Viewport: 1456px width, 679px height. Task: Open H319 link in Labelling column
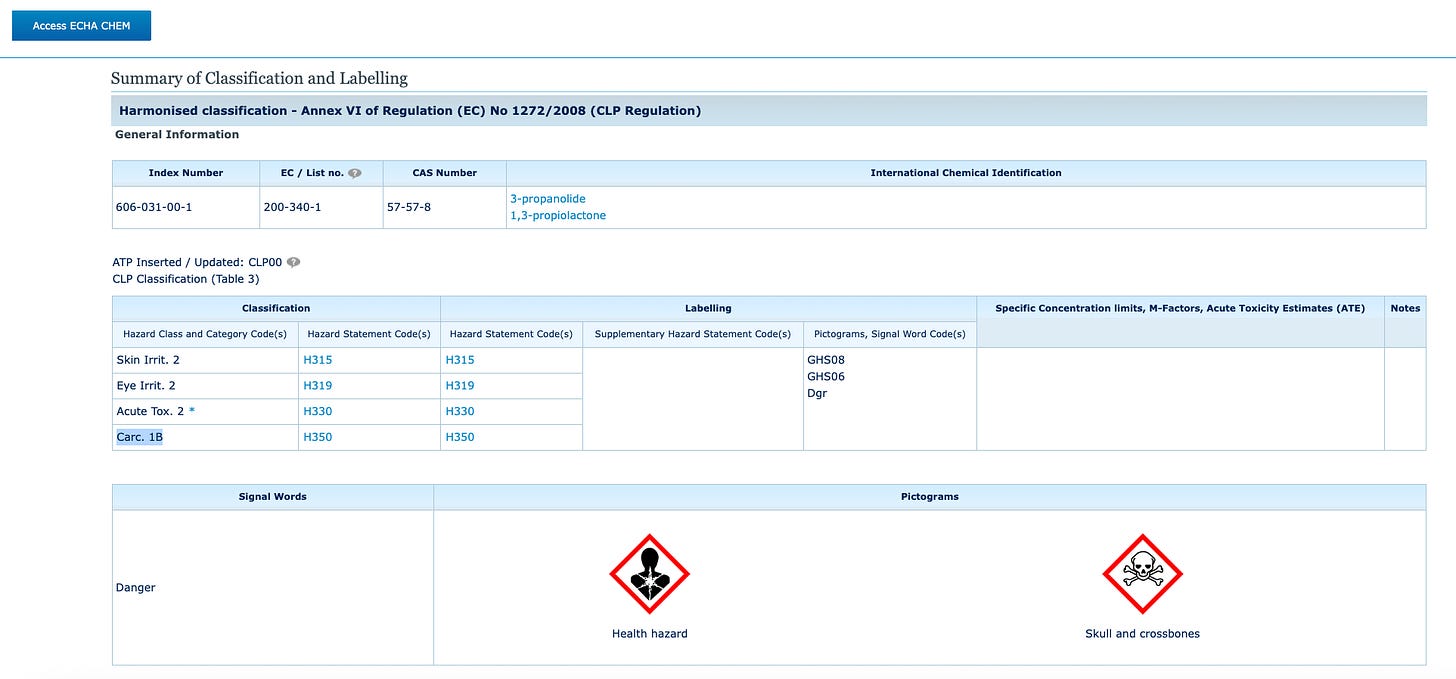point(460,385)
